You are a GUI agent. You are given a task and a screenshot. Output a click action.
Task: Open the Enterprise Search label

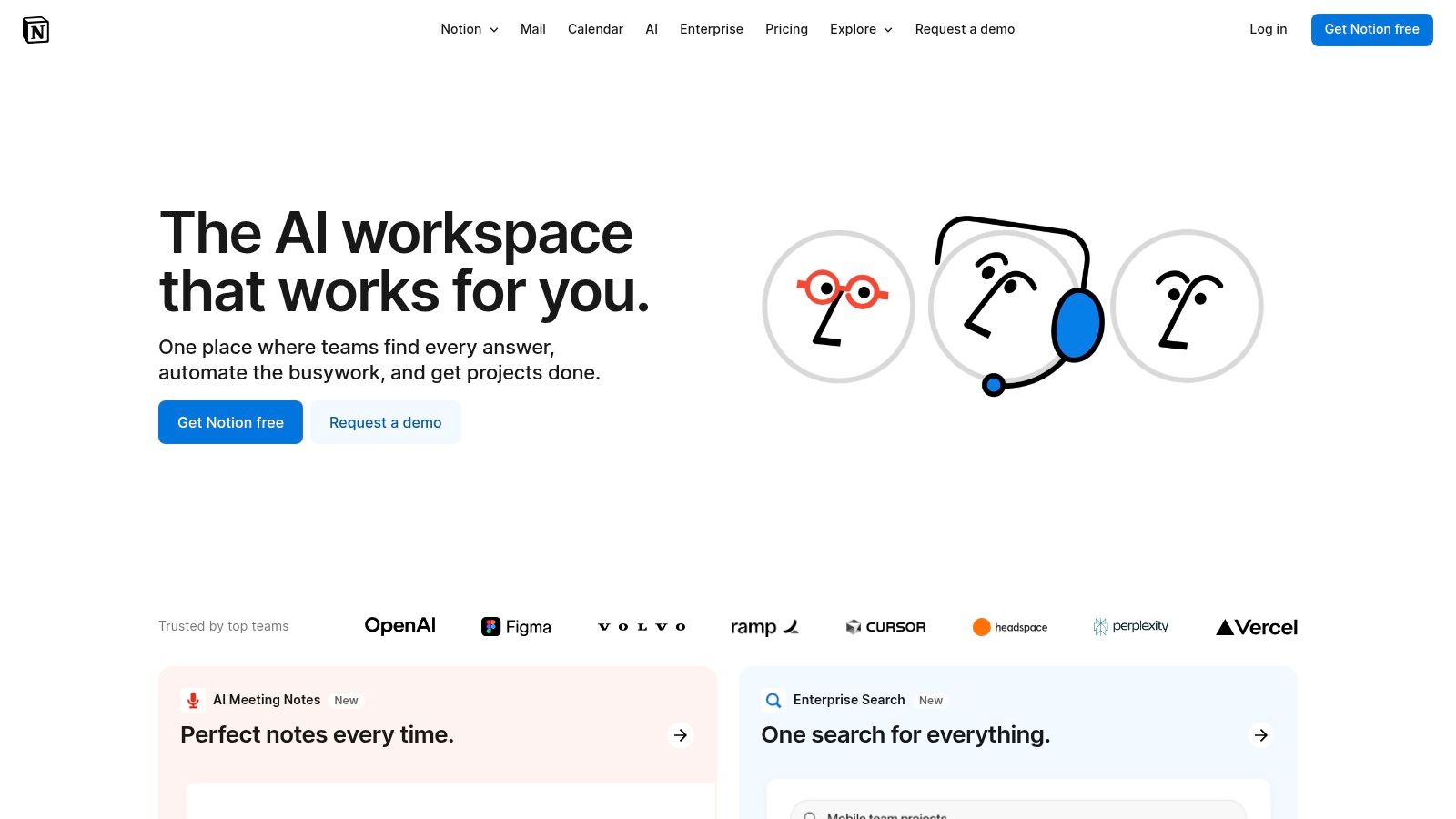849,700
